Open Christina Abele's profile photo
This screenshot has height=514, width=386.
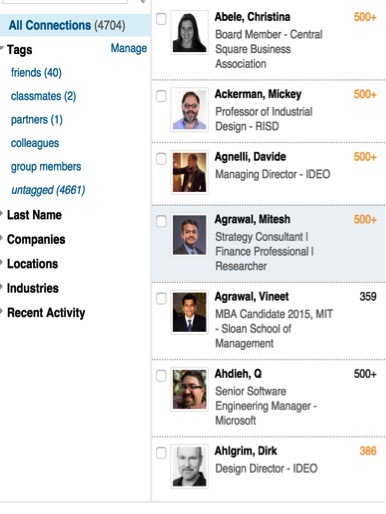[x=189, y=32]
